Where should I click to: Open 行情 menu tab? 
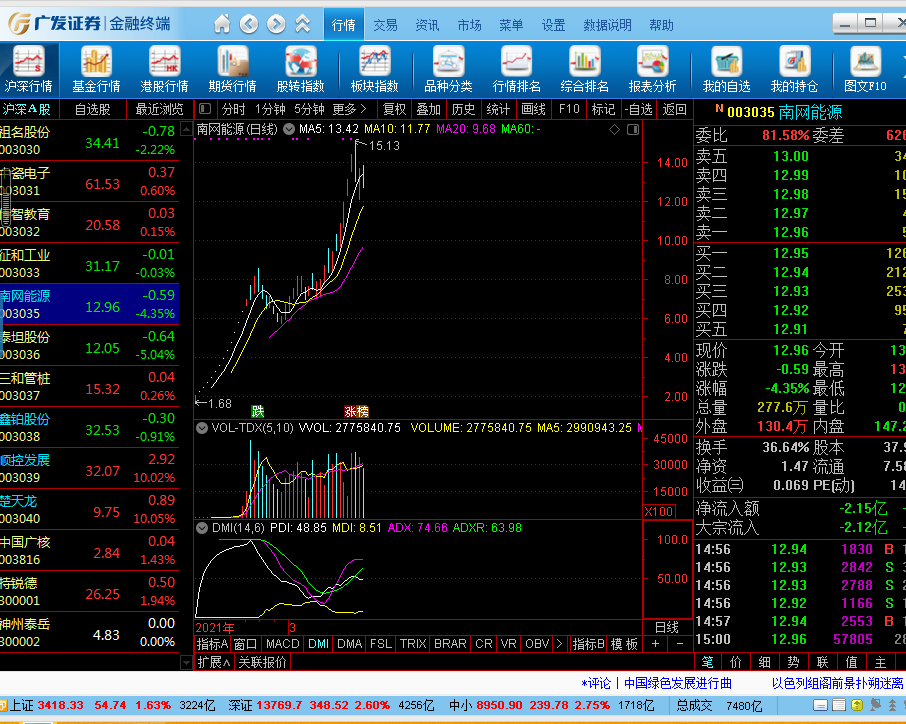pos(344,25)
